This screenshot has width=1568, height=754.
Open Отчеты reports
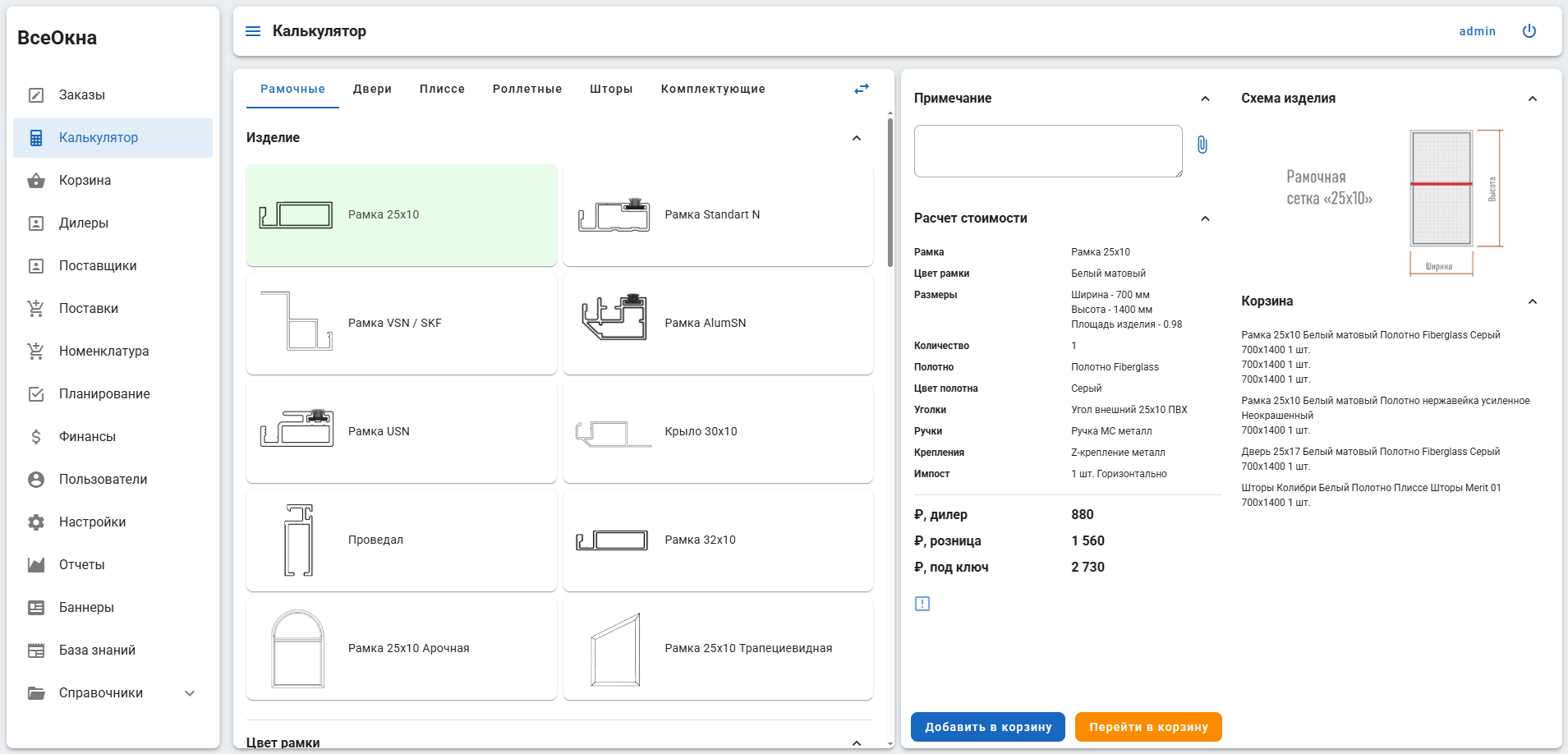[x=113, y=565]
